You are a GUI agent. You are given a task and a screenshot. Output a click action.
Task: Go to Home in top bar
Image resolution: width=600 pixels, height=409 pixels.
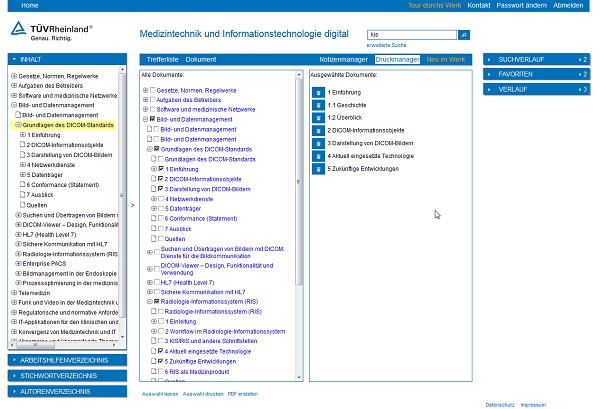30,5
